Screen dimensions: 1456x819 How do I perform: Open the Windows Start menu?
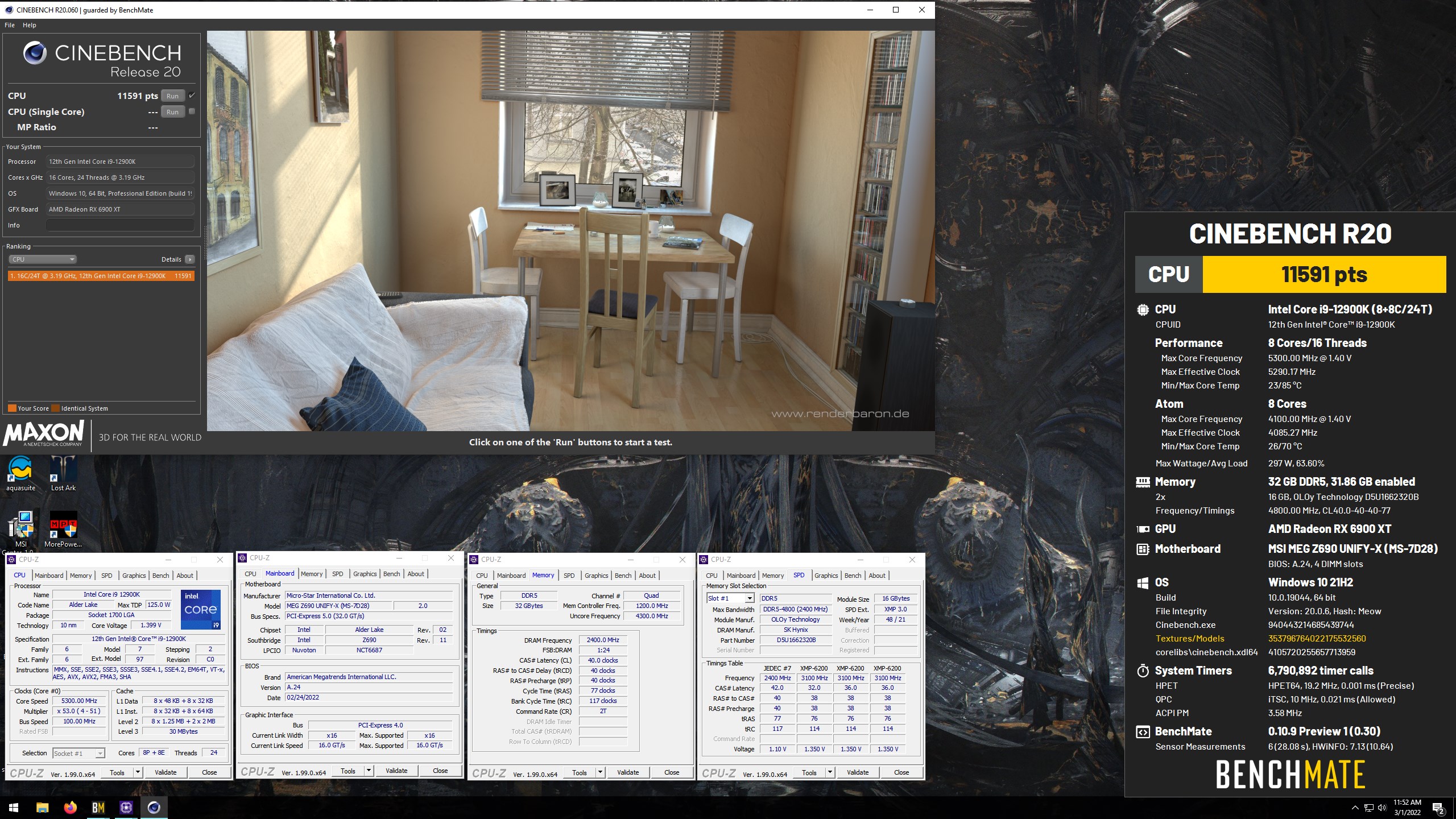tap(14, 807)
